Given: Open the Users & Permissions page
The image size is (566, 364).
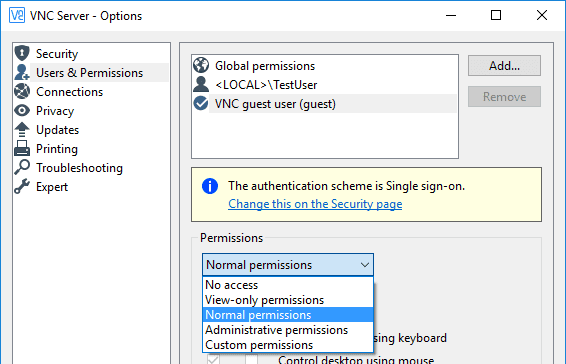Looking at the screenshot, I should 91,73.
